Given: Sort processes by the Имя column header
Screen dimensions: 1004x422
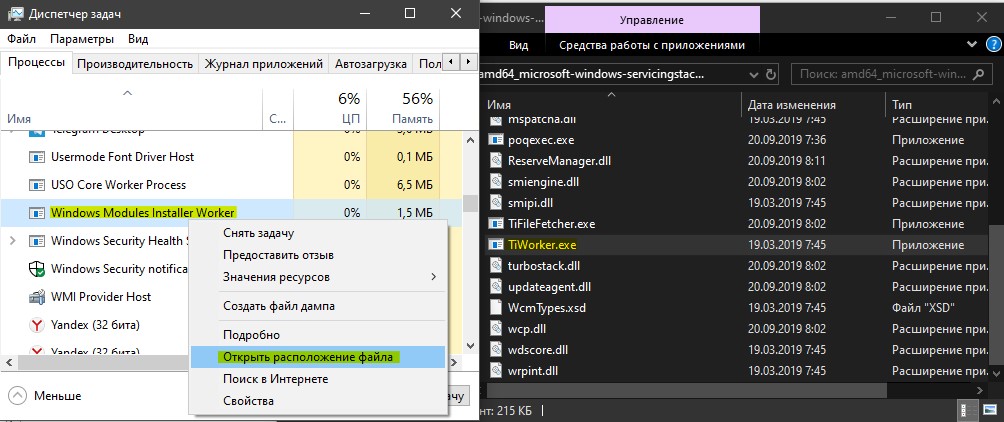Looking at the screenshot, I should 132,109.
